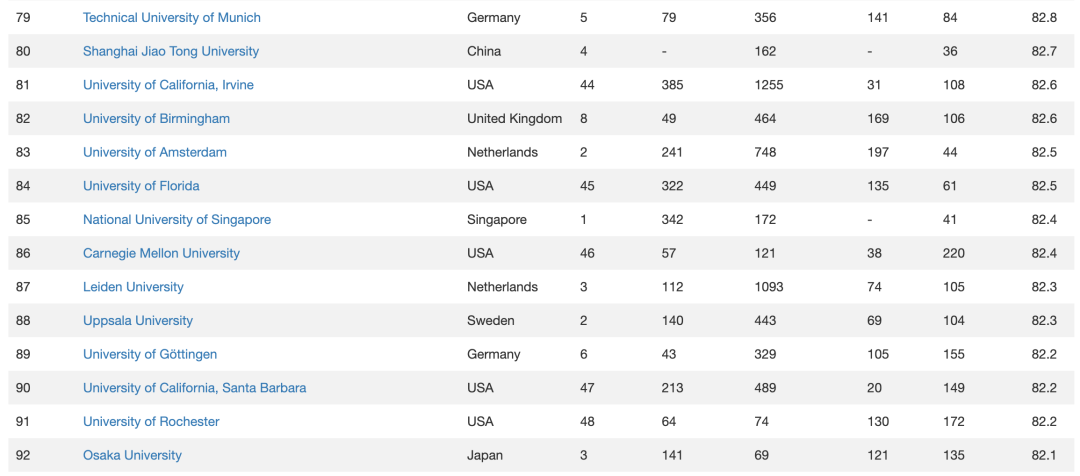
Task: Click the Singapore country cell
Action: point(497,220)
